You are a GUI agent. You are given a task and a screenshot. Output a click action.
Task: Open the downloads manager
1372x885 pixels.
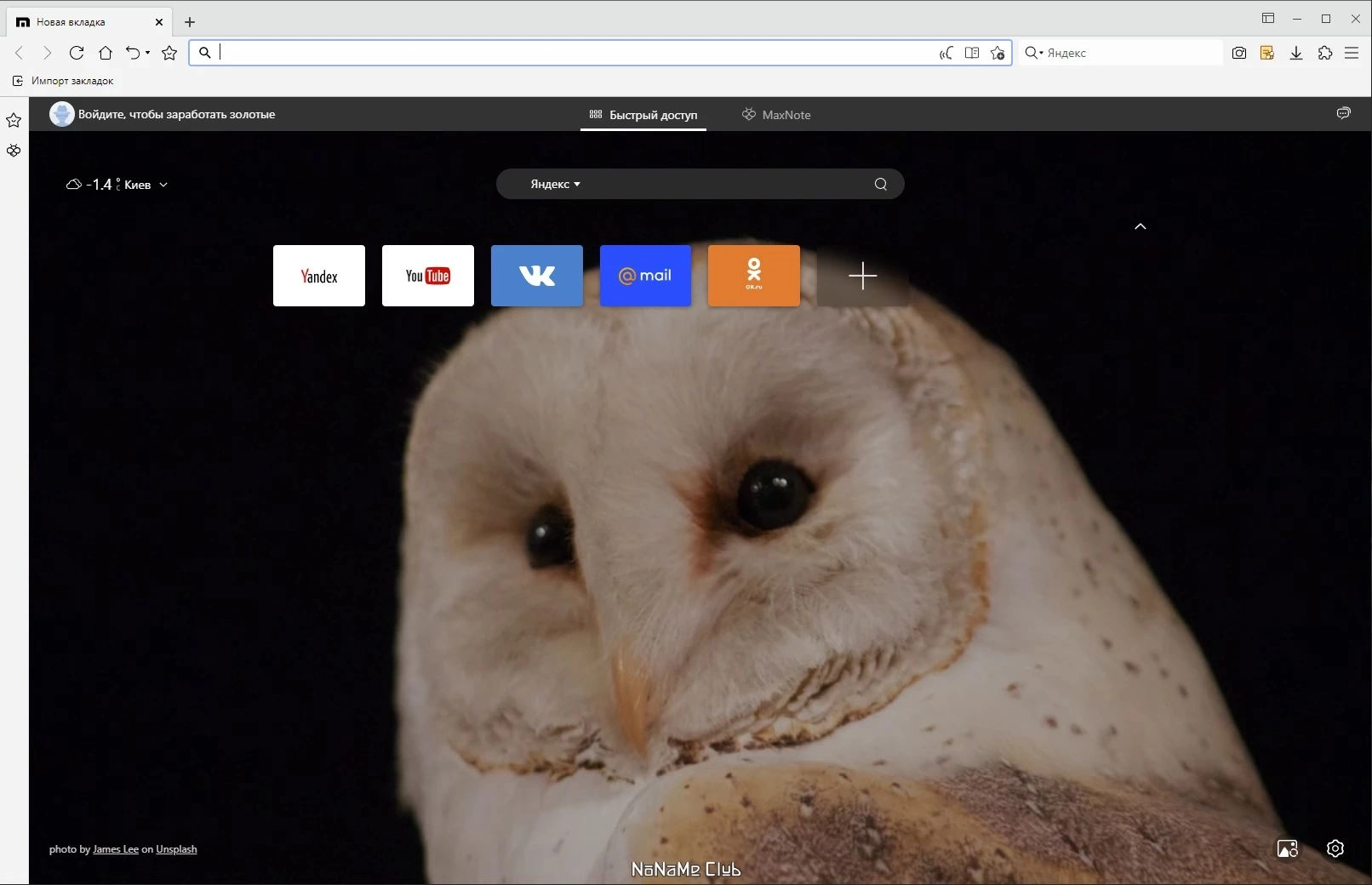pyautogui.click(x=1296, y=53)
